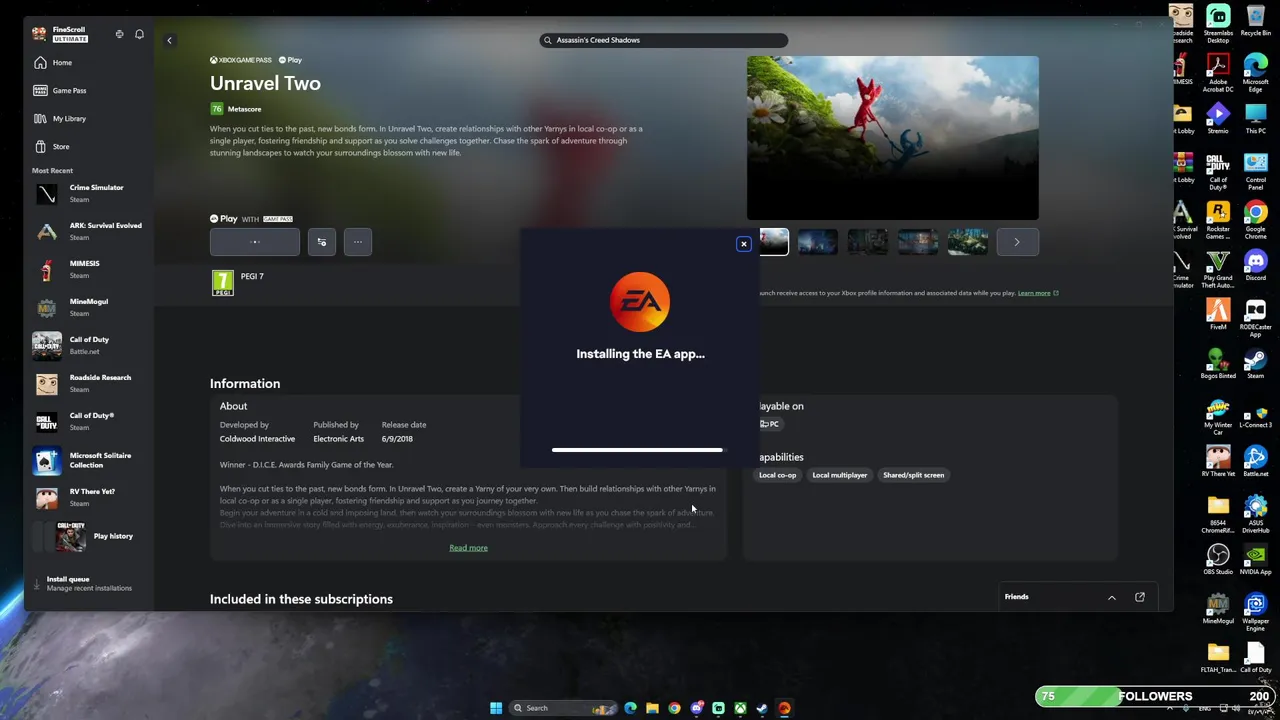Viewport: 1280px width, 720px height.
Task: Select the last screenshot thumbnail before arrow
Action: point(968,242)
